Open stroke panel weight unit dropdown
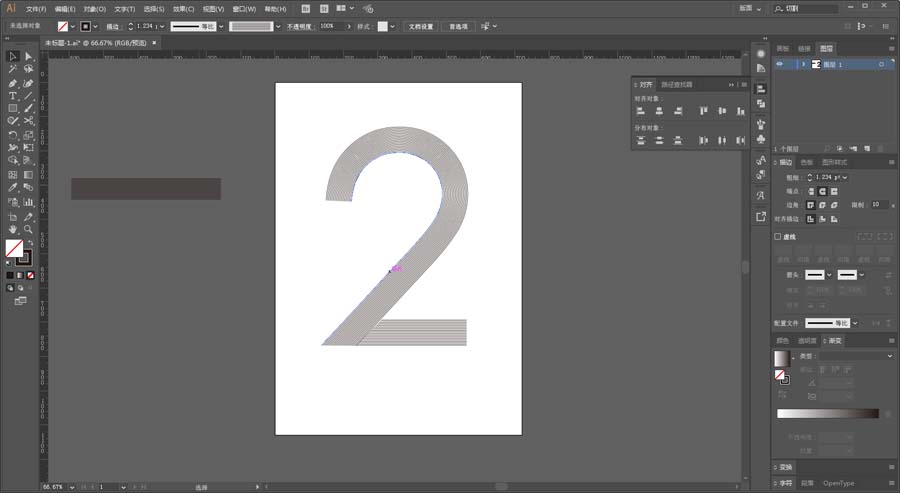Image resolution: width=900 pixels, height=493 pixels. (844, 177)
